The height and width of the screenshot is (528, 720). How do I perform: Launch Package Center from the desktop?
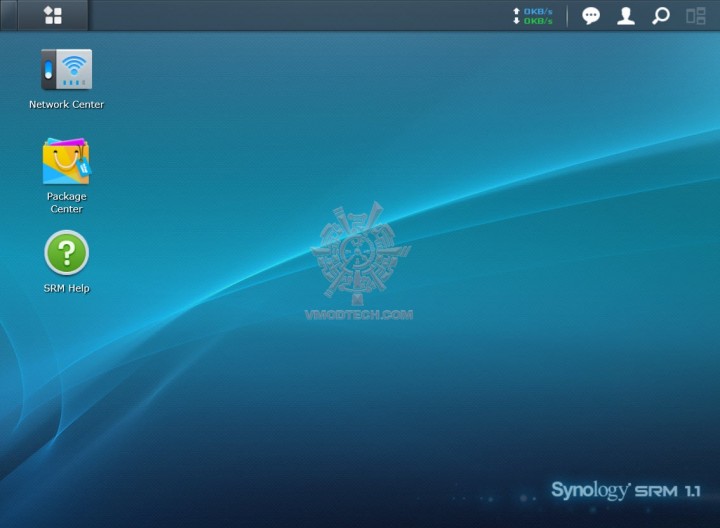(x=67, y=161)
